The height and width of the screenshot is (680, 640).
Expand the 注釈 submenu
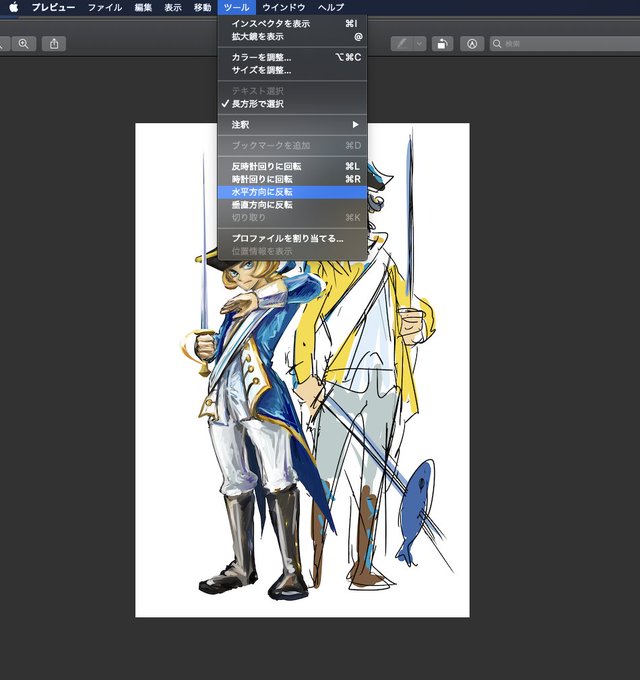[x=292, y=125]
